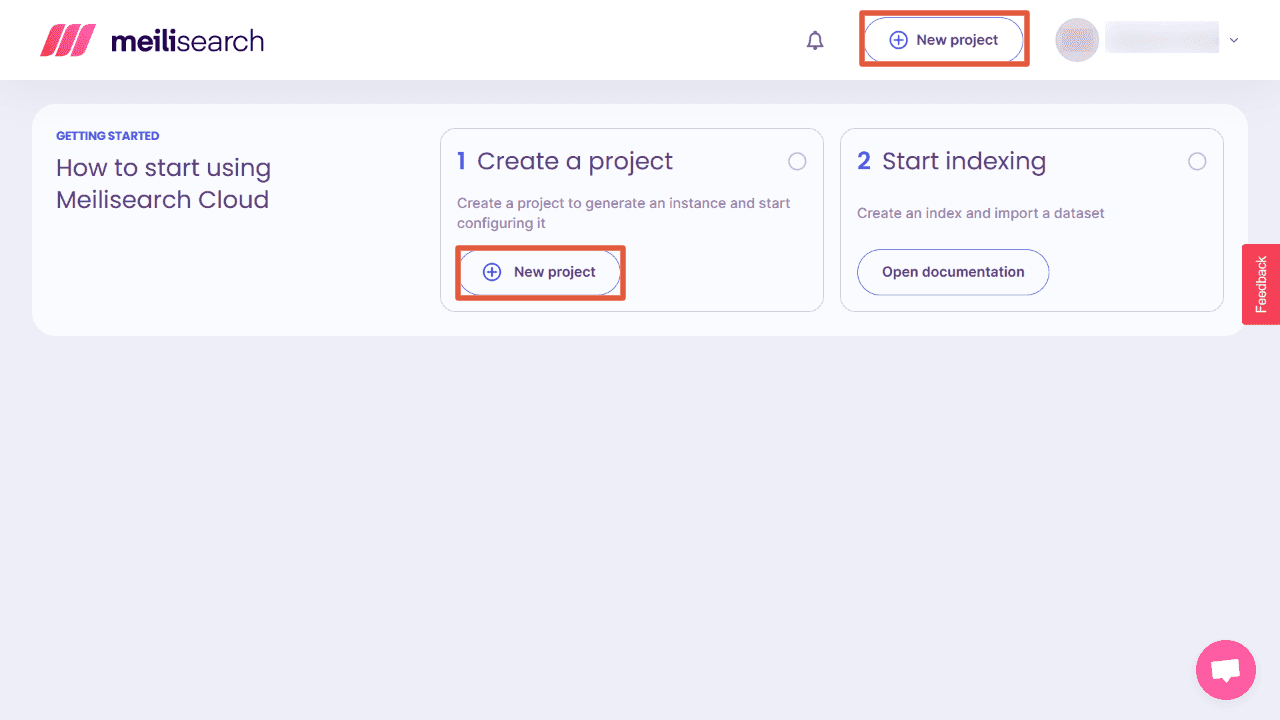Click the plus icon inside the card's New project button

[x=491, y=271]
